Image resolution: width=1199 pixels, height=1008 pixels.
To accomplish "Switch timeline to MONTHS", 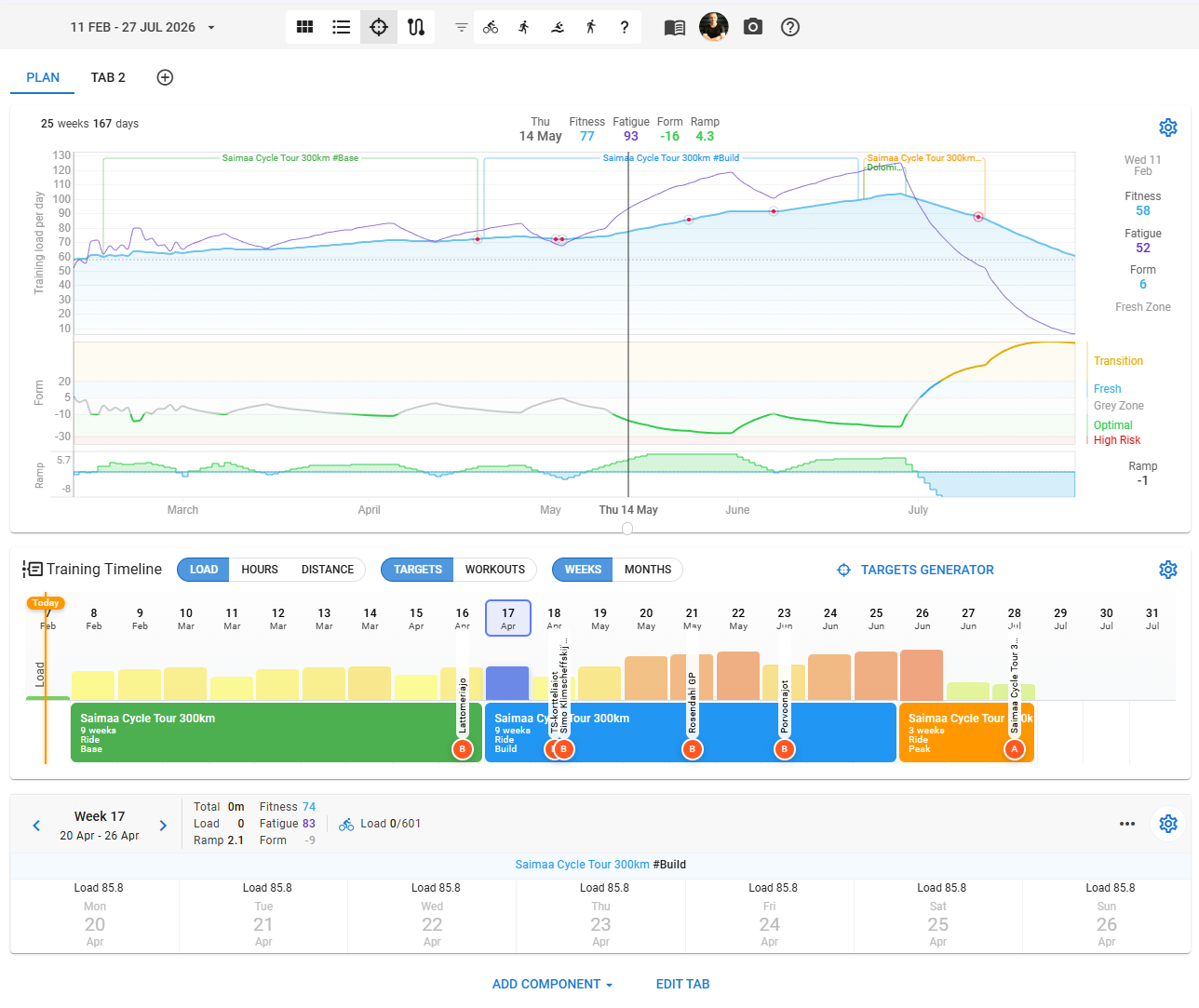I will 648,570.
